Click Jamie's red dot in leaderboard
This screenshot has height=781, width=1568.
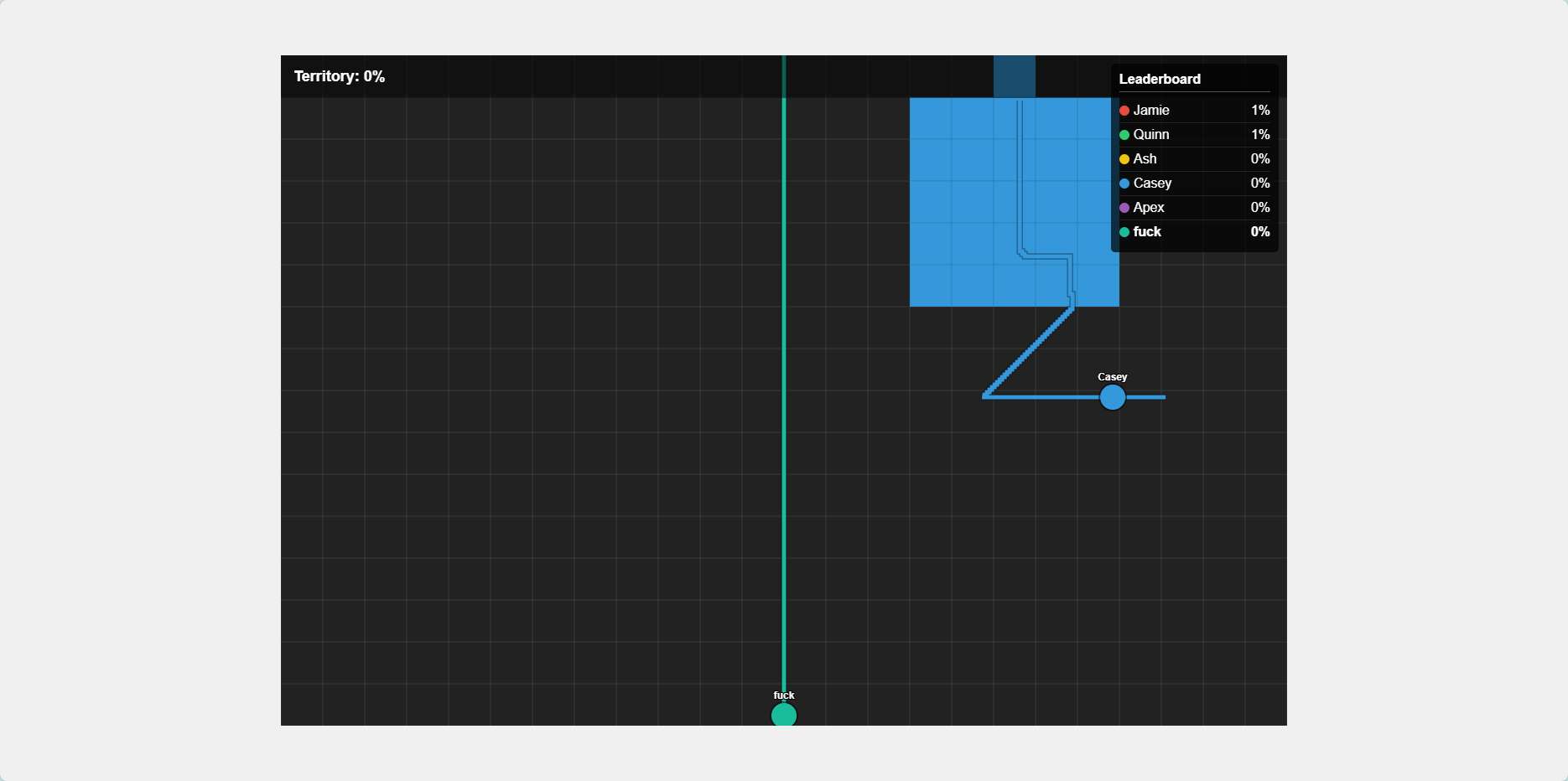tap(1124, 111)
